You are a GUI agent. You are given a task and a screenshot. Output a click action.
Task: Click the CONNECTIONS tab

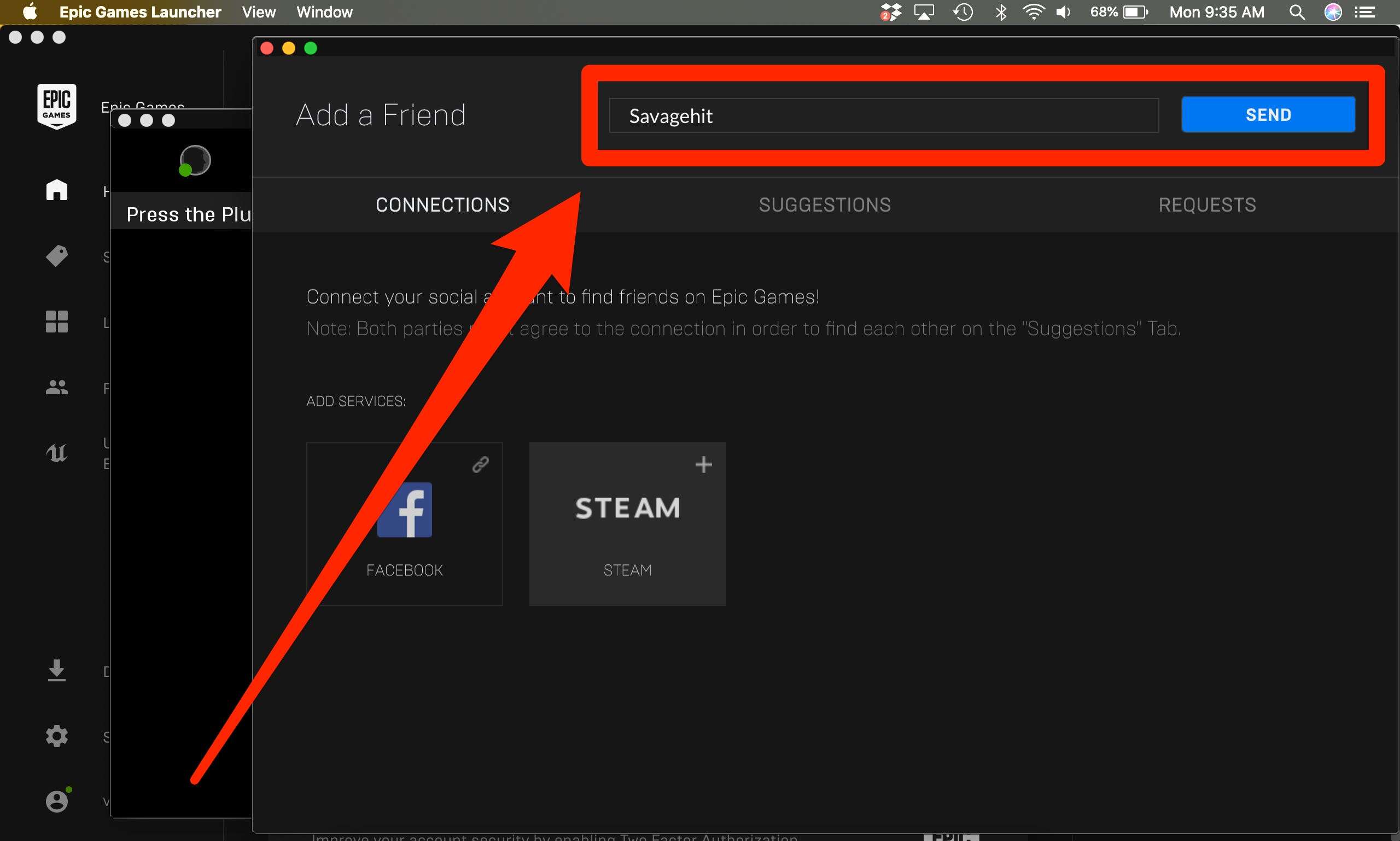pos(442,205)
